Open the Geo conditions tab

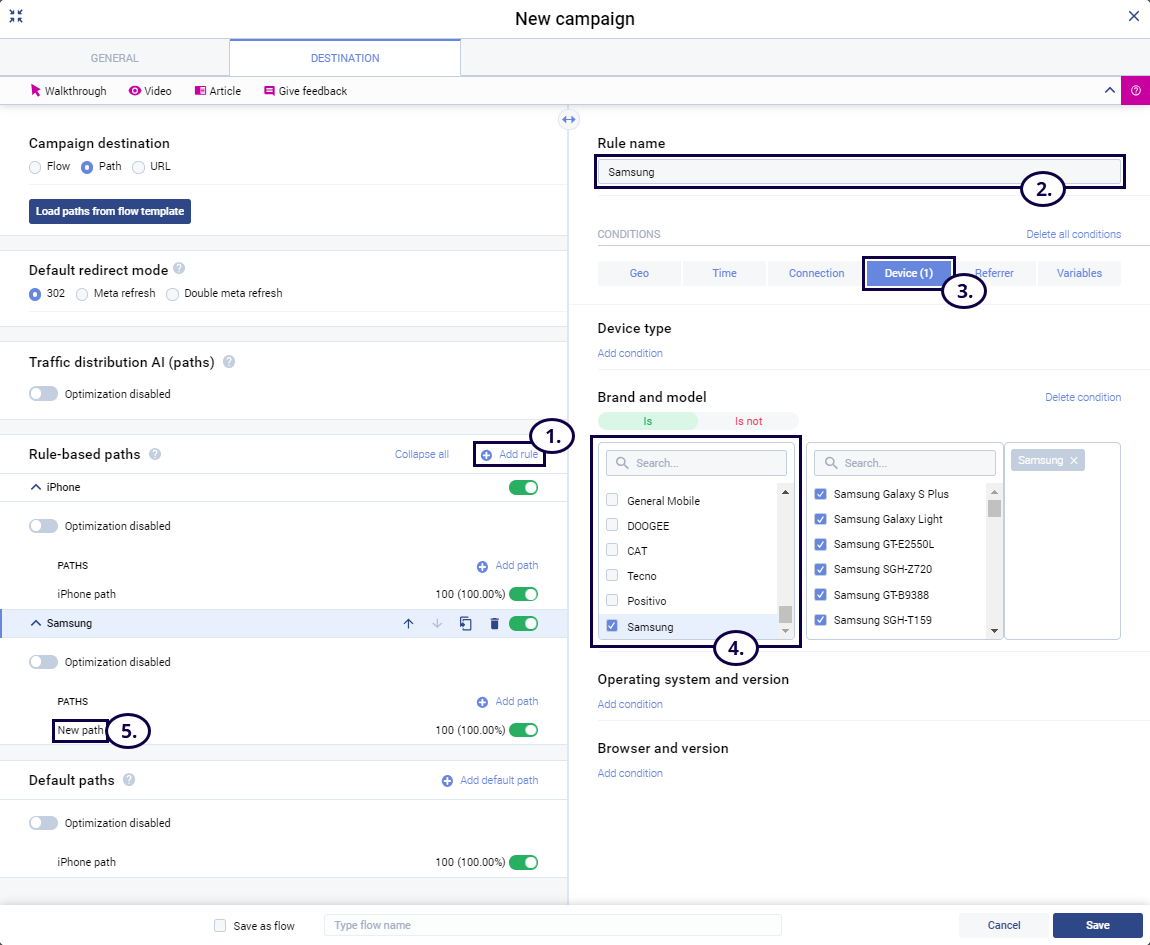tap(639, 273)
